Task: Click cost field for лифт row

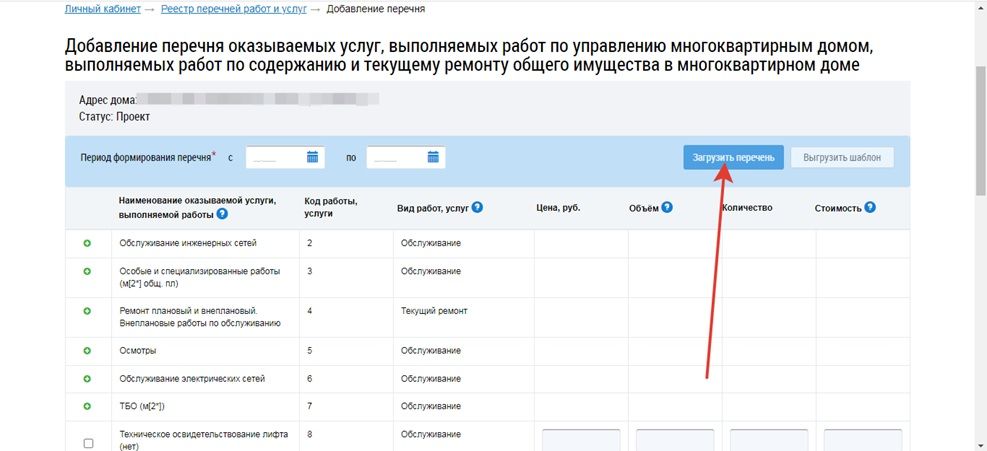Action: pos(862,440)
